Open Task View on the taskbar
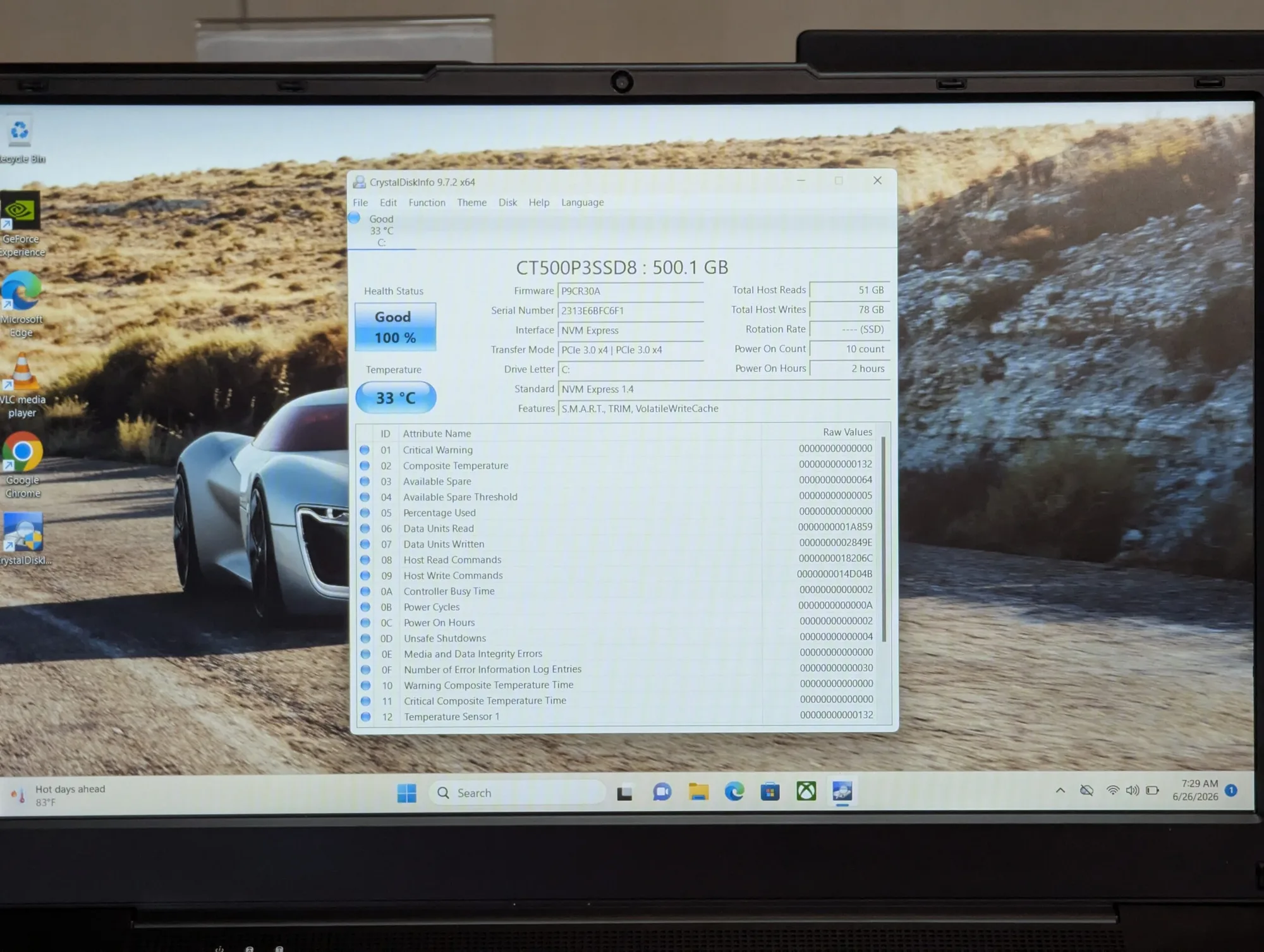Screen dimensions: 1264x952 click(624, 793)
